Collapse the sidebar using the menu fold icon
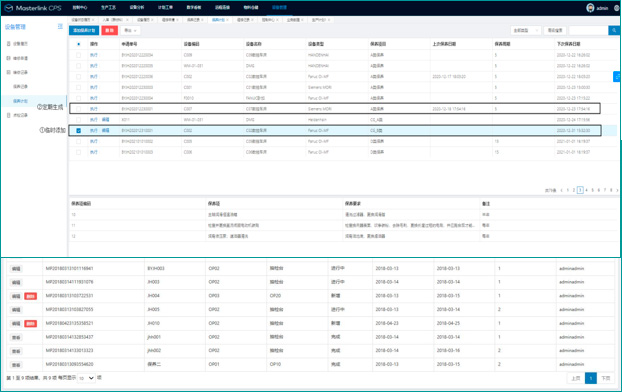The height and width of the screenshot is (392, 622). click(60, 27)
